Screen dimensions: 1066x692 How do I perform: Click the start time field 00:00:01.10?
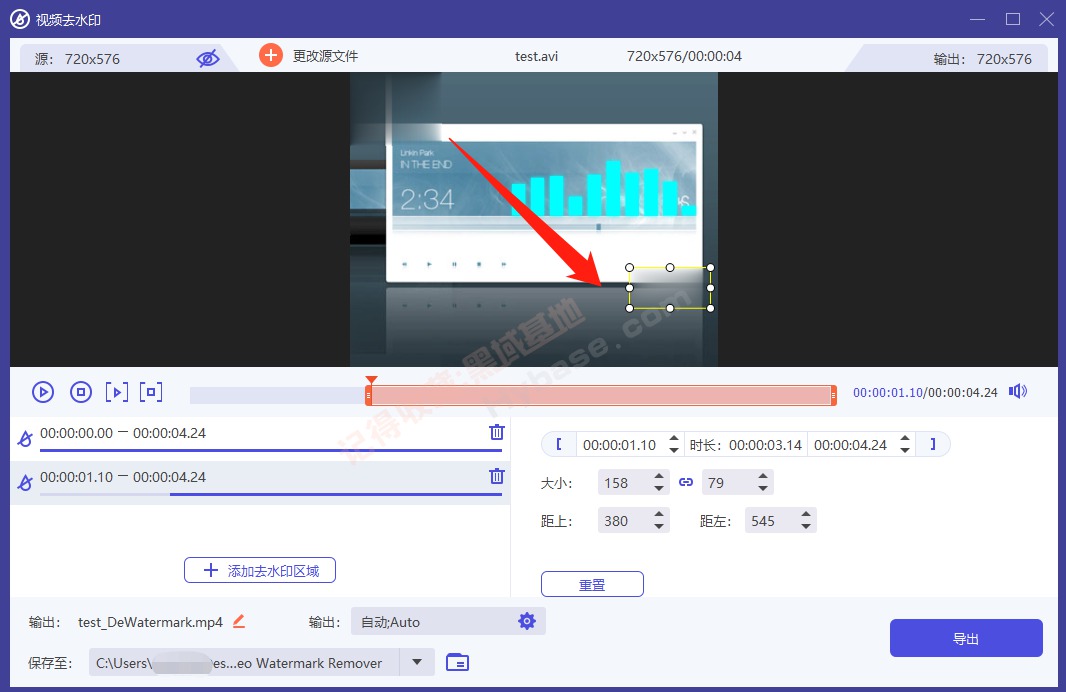tap(619, 445)
